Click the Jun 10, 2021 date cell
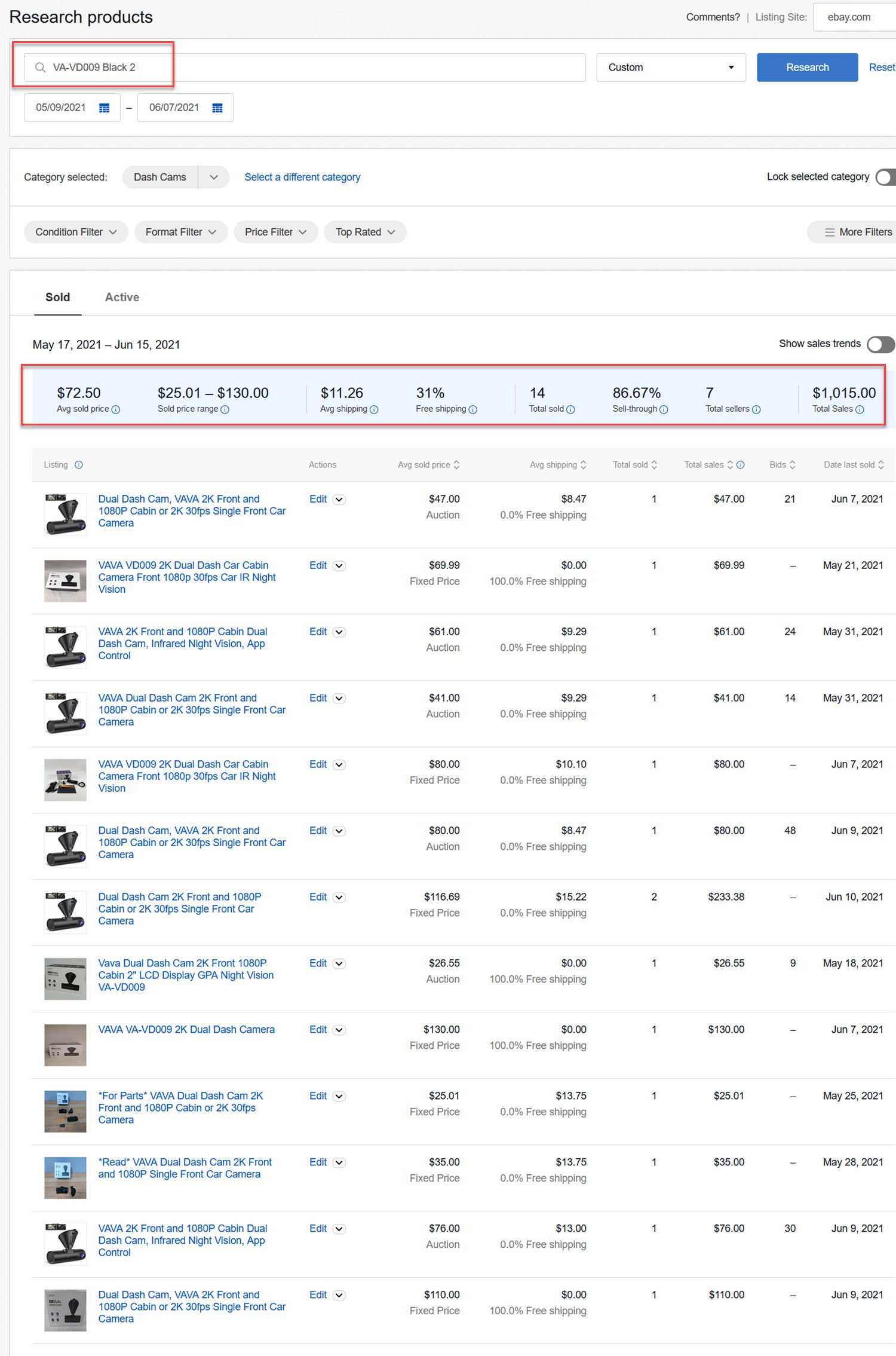Screen dimensions: 896x1356 coord(854,897)
